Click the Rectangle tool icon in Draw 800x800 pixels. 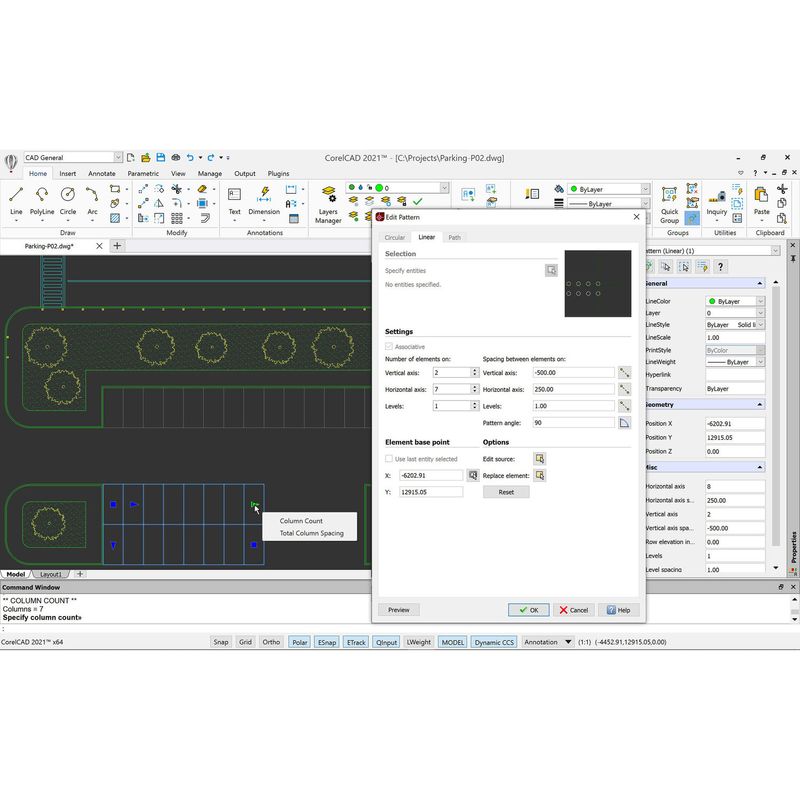(x=115, y=189)
